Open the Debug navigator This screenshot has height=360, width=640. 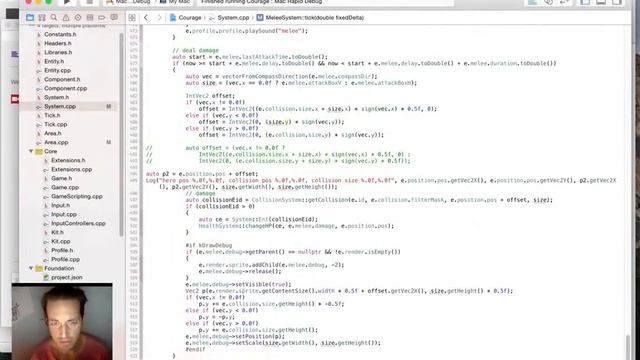(90, 18)
